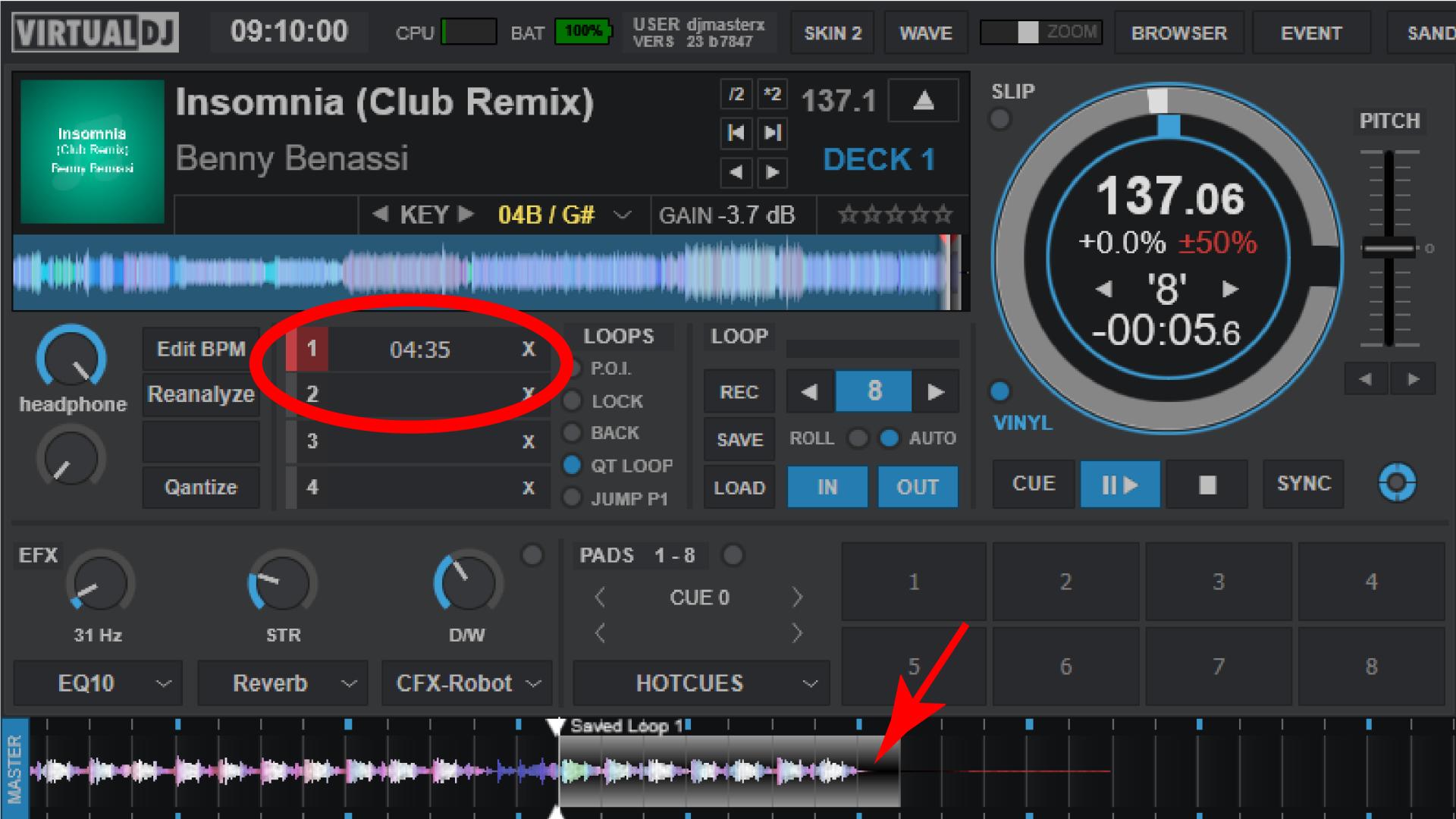Click the blue target ring icon
1456x819 pixels.
pos(1397,482)
